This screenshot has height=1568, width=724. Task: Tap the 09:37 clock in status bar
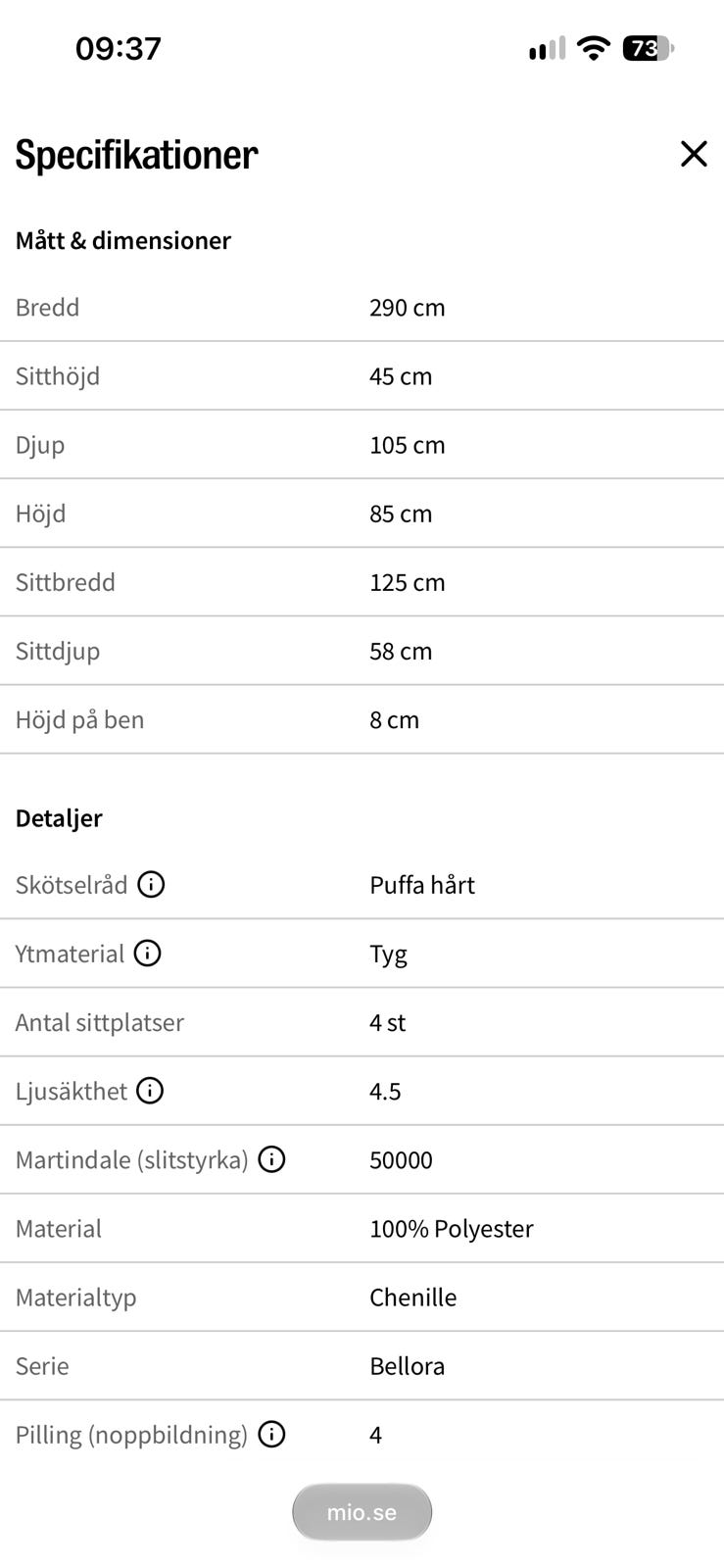(x=119, y=48)
